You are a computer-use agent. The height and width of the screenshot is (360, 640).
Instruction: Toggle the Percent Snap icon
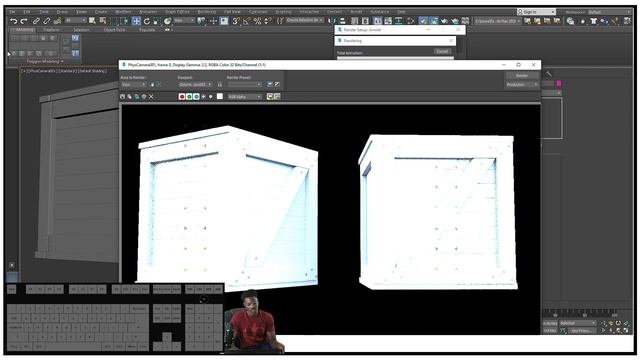[257, 21]
